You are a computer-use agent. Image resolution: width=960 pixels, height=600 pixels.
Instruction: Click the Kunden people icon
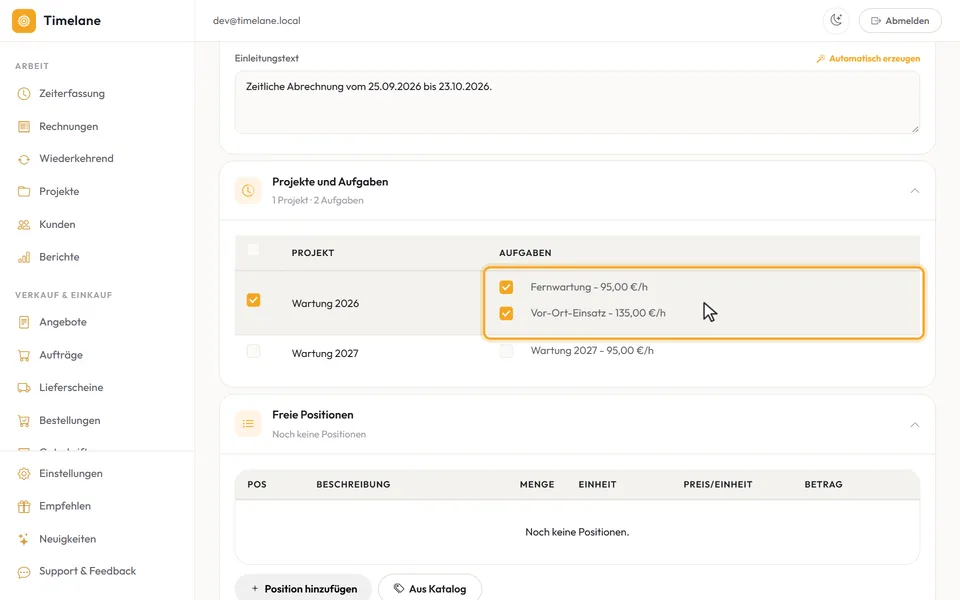(x=24, y=225)
